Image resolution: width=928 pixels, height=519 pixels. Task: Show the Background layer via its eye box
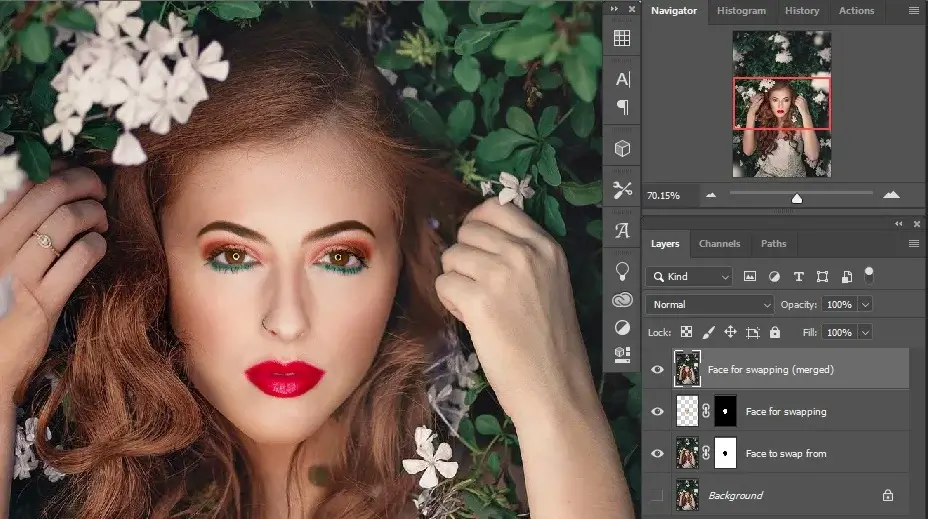657,495
